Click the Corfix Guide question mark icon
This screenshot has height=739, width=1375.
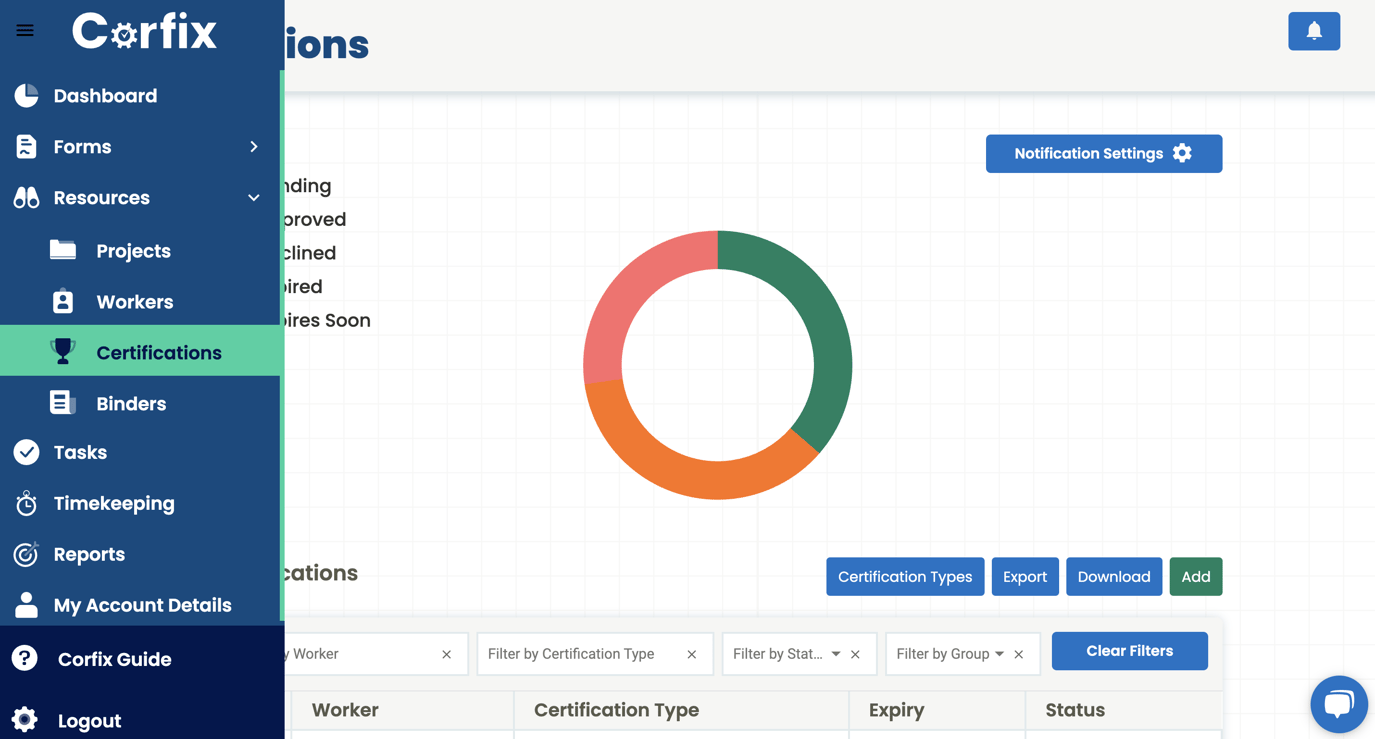(25, 658)
